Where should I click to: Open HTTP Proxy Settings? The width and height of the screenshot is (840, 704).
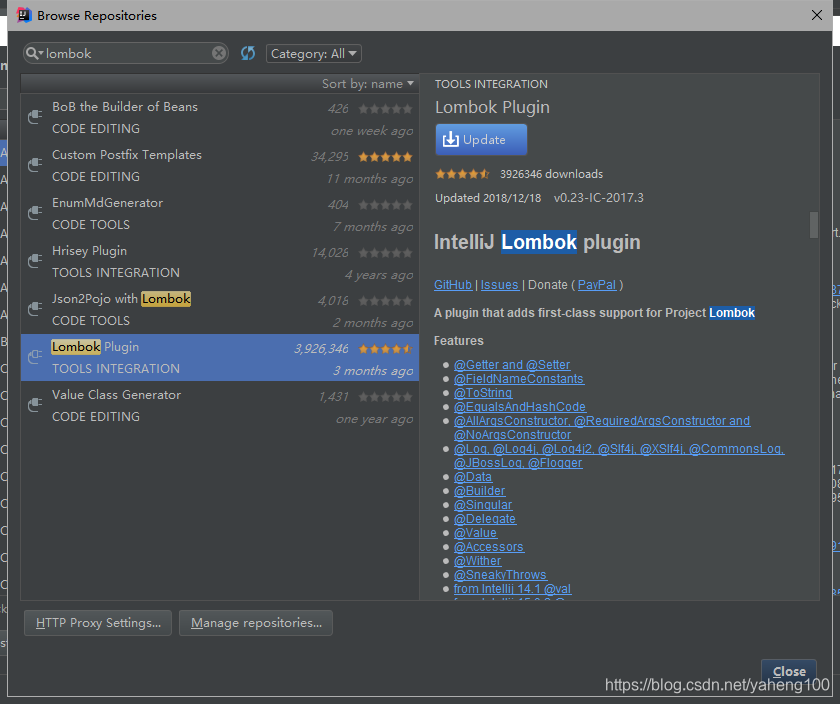tap(98, 623)
